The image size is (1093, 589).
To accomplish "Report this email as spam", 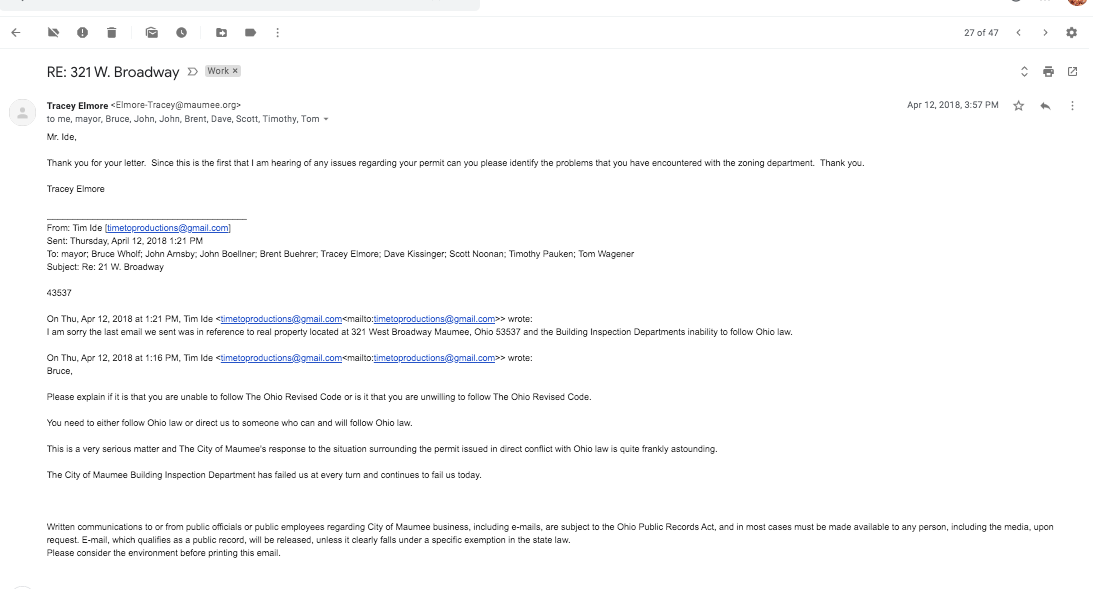I will click(x=82, y=33).
